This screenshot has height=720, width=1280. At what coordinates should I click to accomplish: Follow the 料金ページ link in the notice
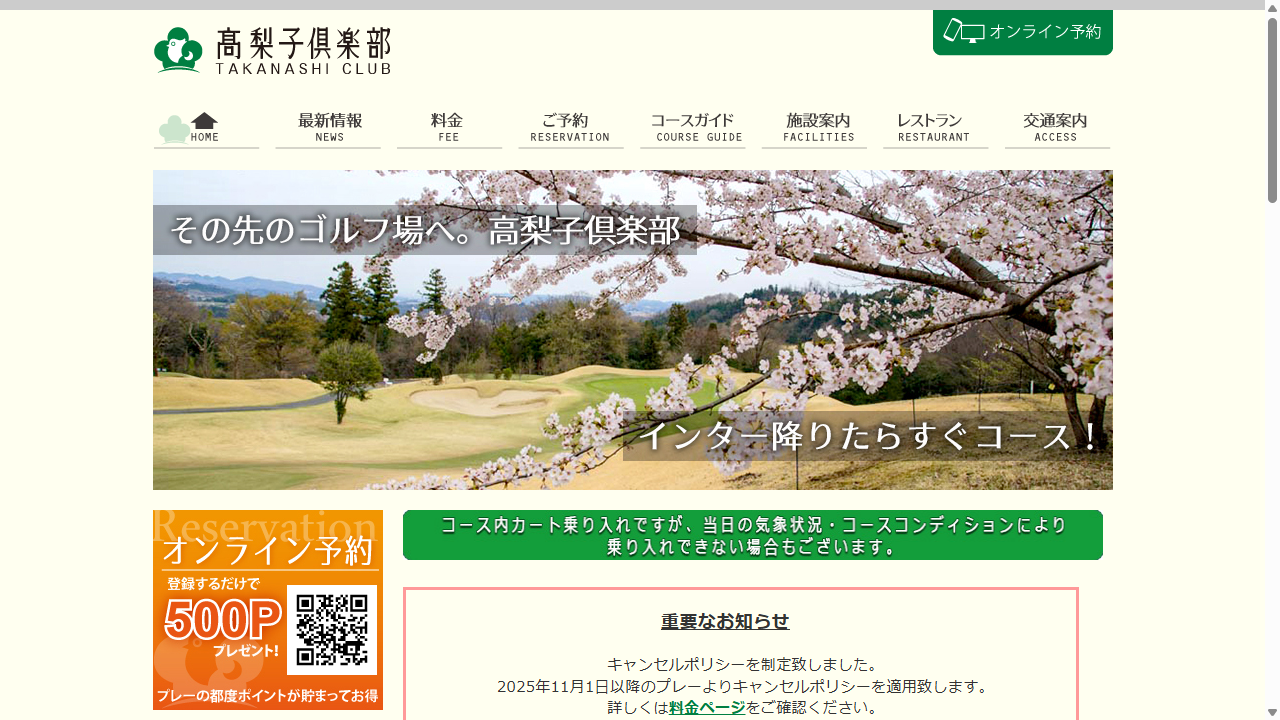tap(707, 708)
